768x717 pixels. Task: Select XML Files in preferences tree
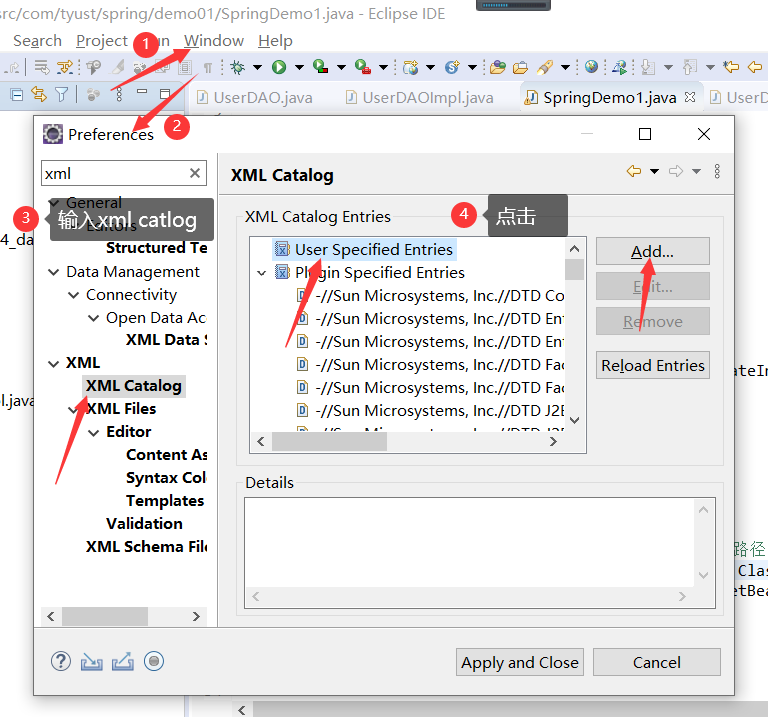tap(121, 409)
